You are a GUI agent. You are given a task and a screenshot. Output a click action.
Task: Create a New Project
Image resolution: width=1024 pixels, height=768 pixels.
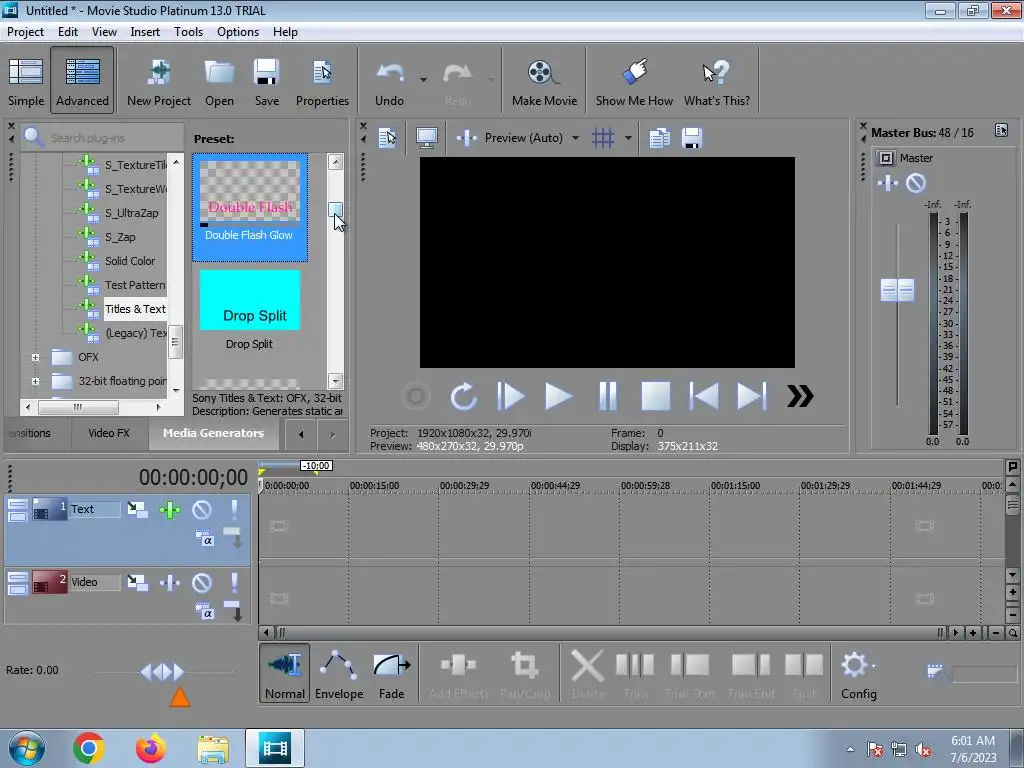click(159, 82)
